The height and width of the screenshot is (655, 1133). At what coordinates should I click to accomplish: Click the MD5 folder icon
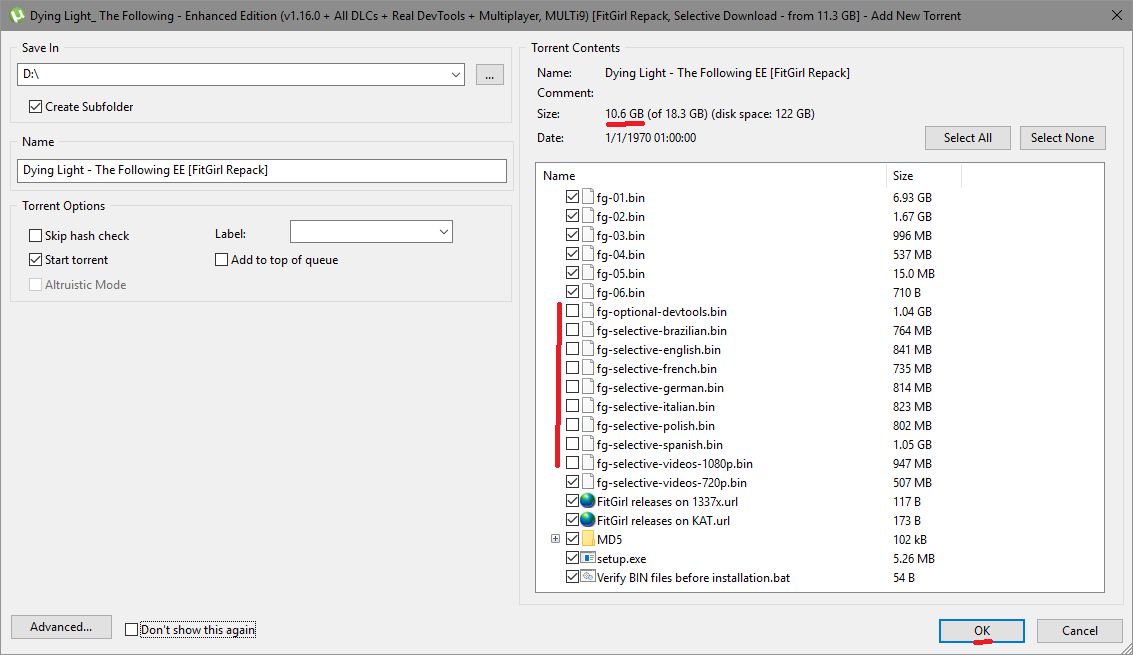[x=588, y=540]
